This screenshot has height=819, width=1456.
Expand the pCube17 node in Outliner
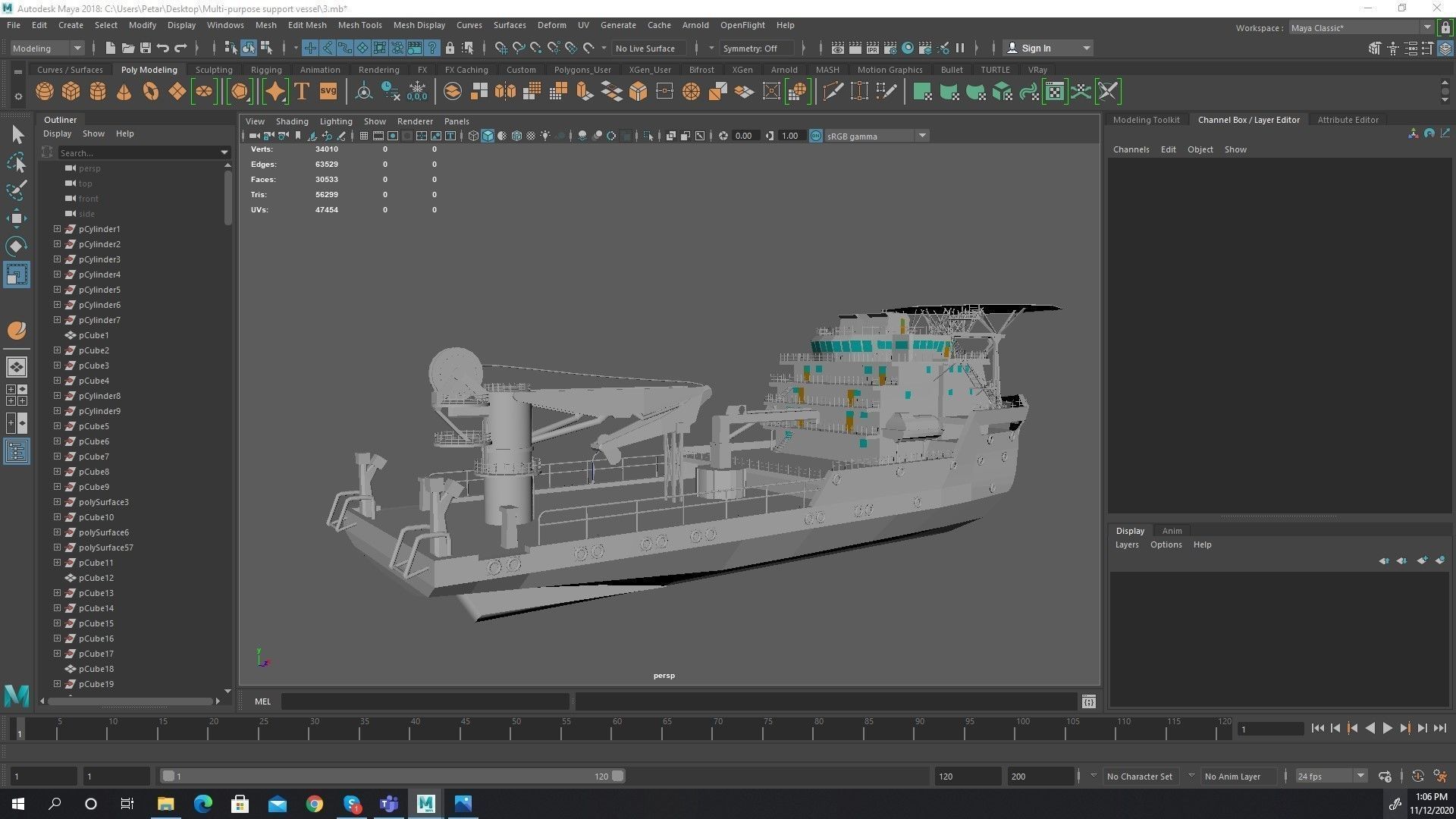click(x=57, y=653)
